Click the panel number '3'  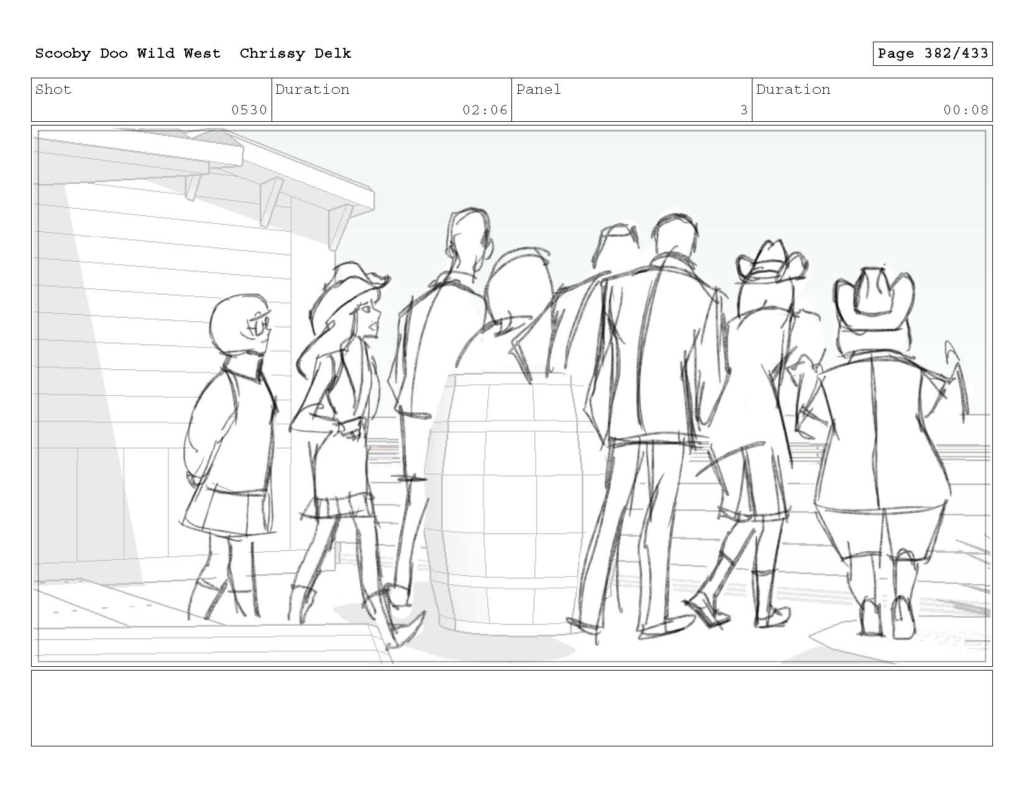point(743,110)
